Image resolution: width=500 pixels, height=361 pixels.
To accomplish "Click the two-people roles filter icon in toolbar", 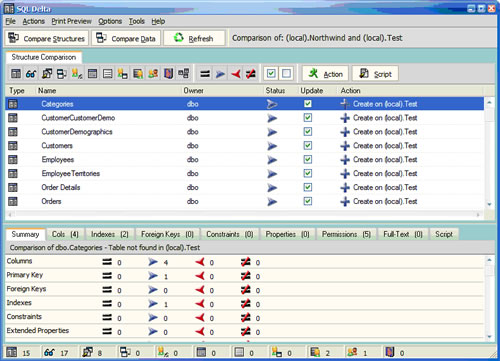I will coord(153,74).
